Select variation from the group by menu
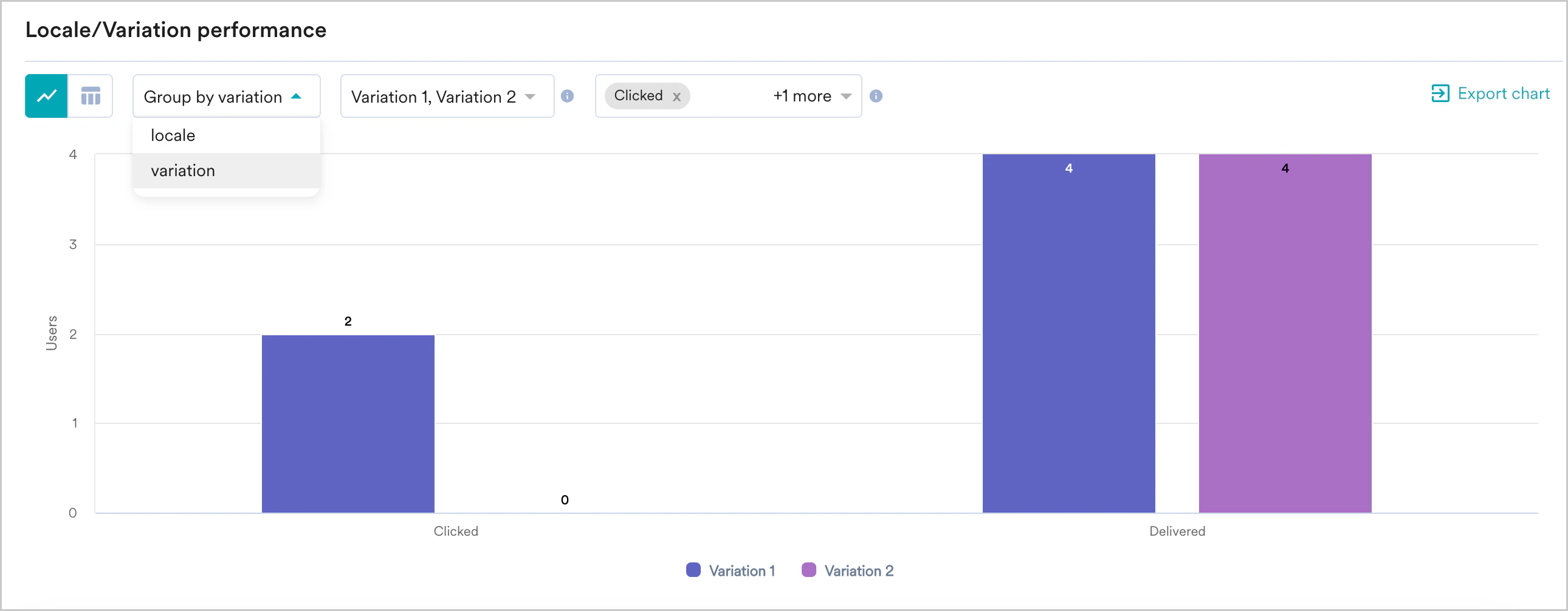 click(182, 171)
